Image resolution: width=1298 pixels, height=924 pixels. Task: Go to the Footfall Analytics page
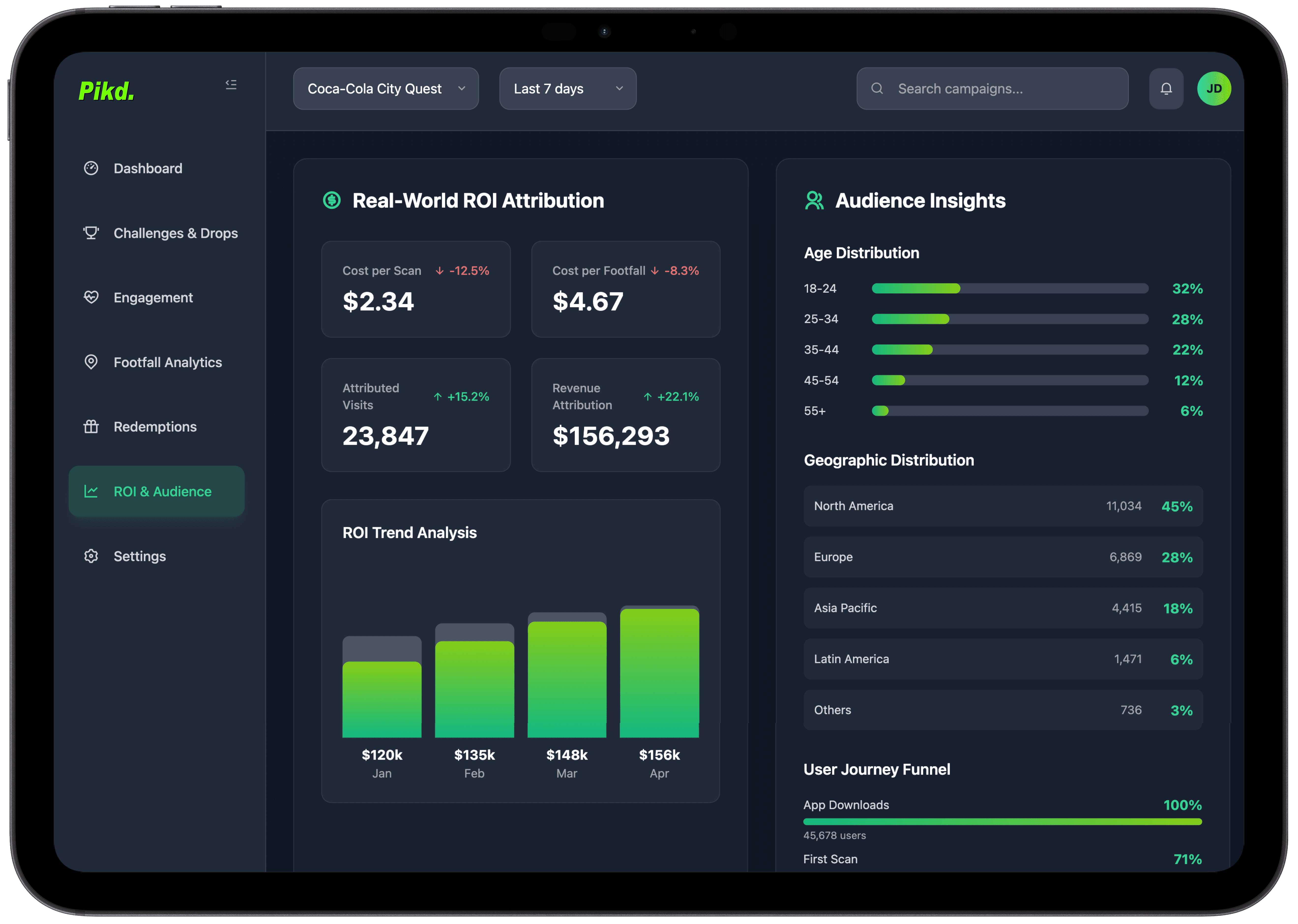167,362
